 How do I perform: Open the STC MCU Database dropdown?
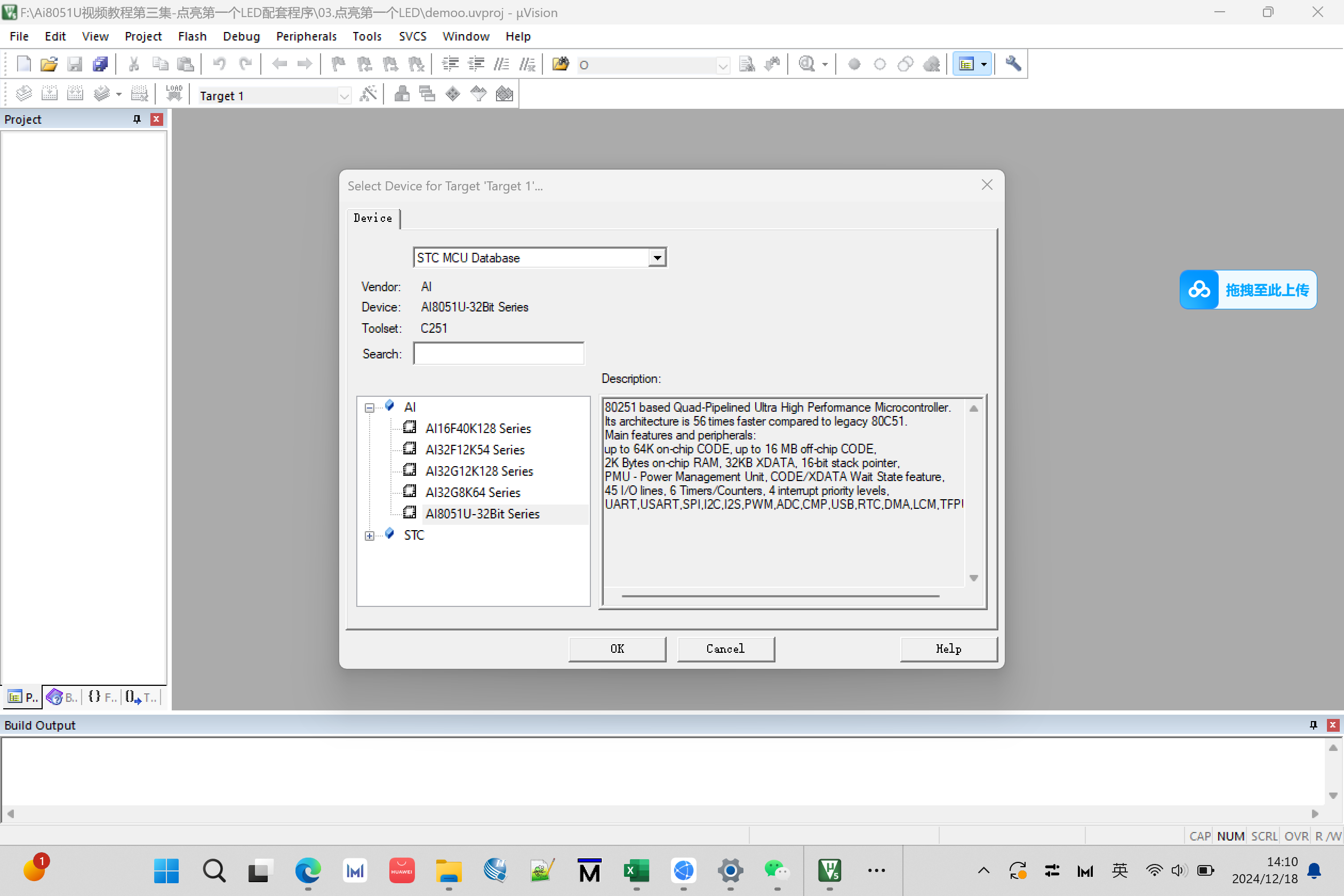click(x=658, y=258)
